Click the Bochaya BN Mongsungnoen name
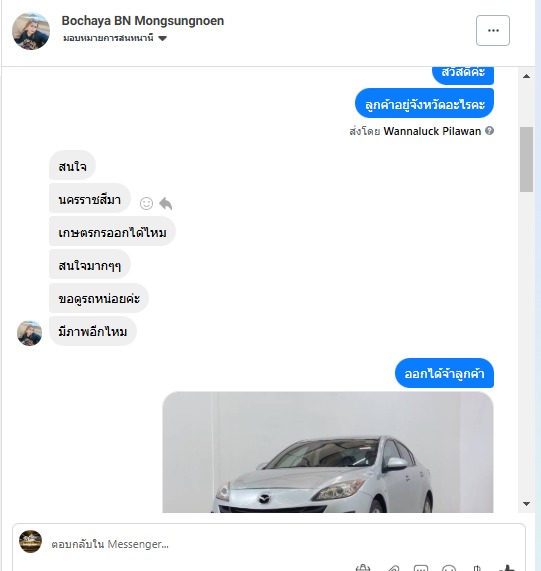 (x=143, y=21)
